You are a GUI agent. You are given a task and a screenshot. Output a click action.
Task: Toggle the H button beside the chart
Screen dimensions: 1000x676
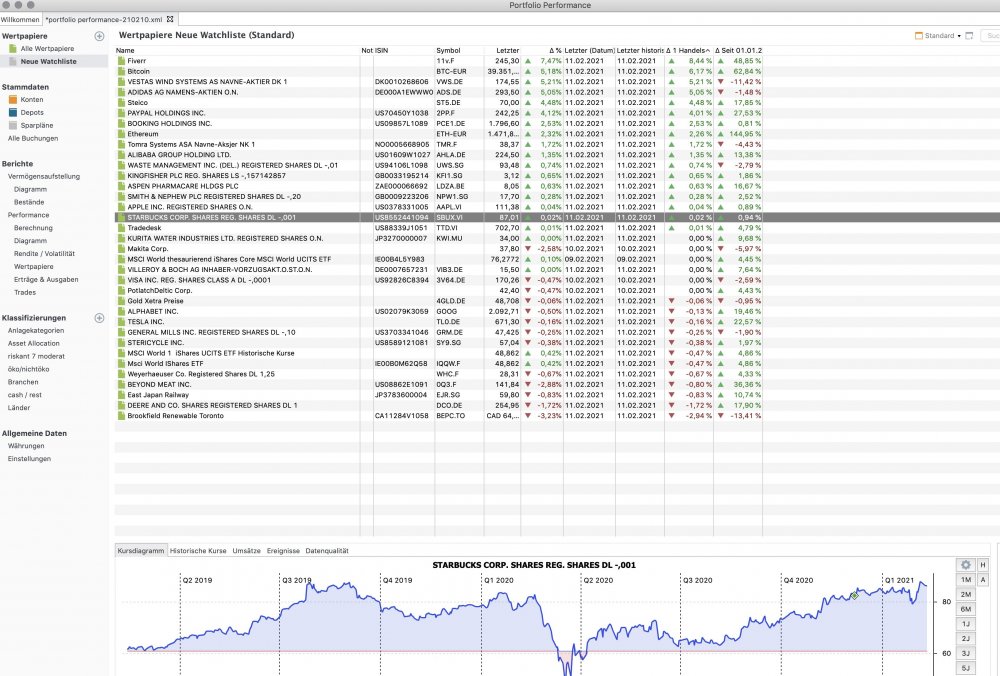point(984,565)
